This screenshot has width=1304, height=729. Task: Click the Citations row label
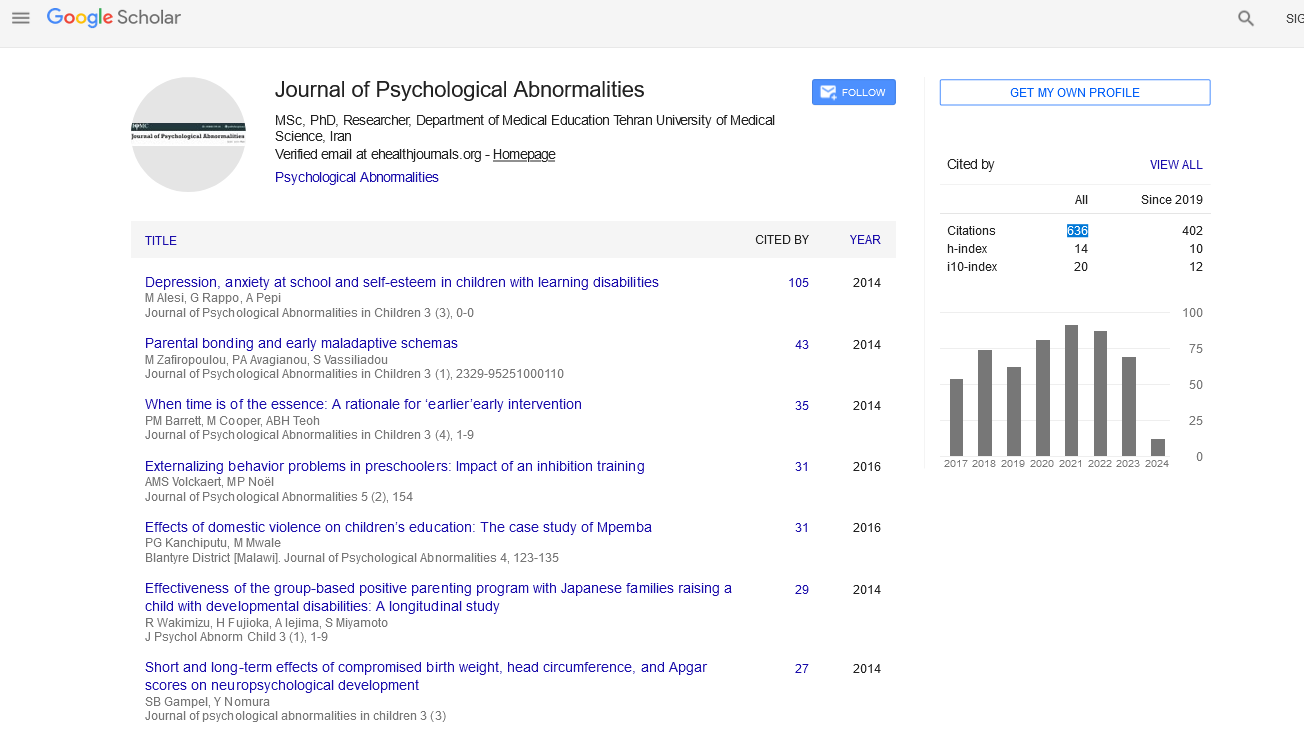tap(971, 231)
